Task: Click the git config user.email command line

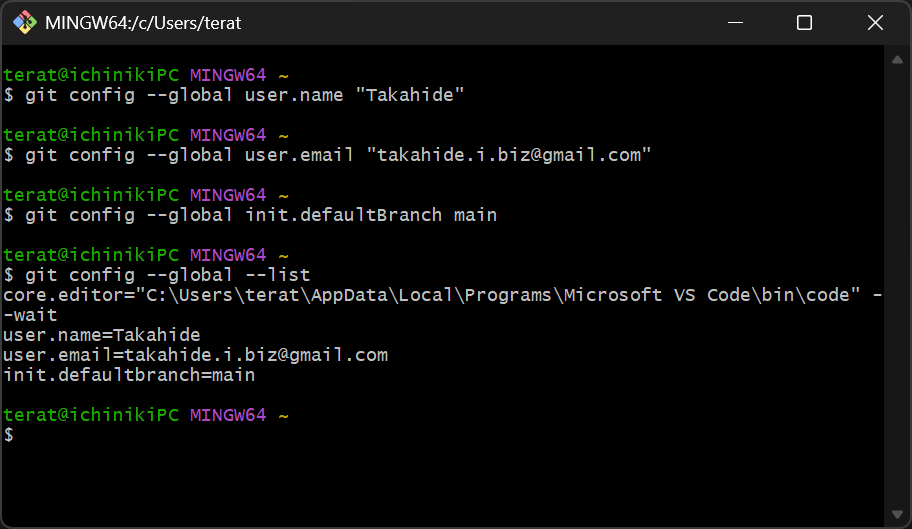Action: (328, 155)
